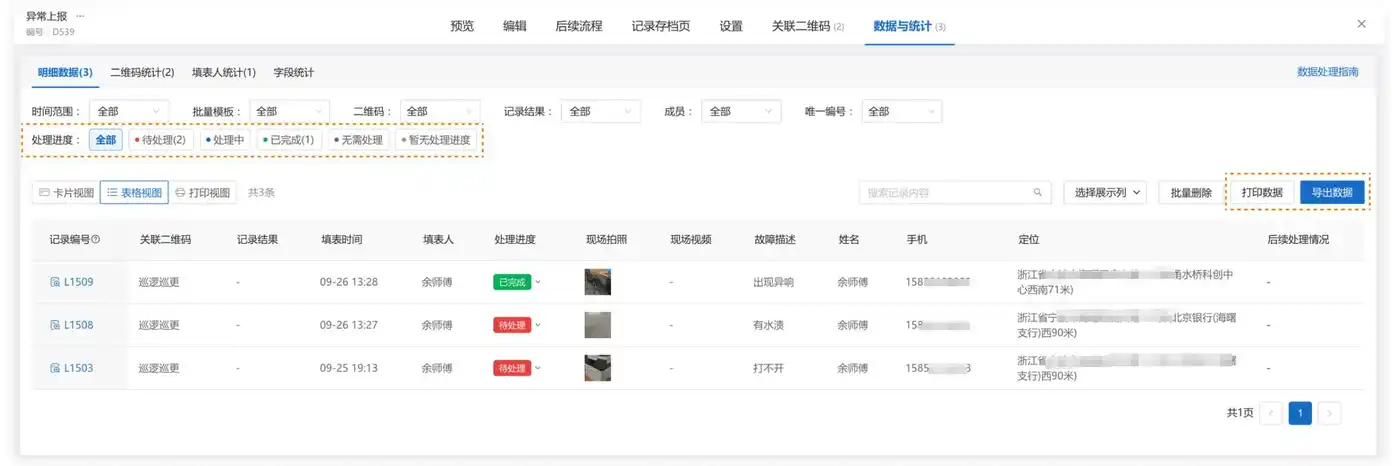
Task: Filter progress by 处理中
Action: [225, 140]
